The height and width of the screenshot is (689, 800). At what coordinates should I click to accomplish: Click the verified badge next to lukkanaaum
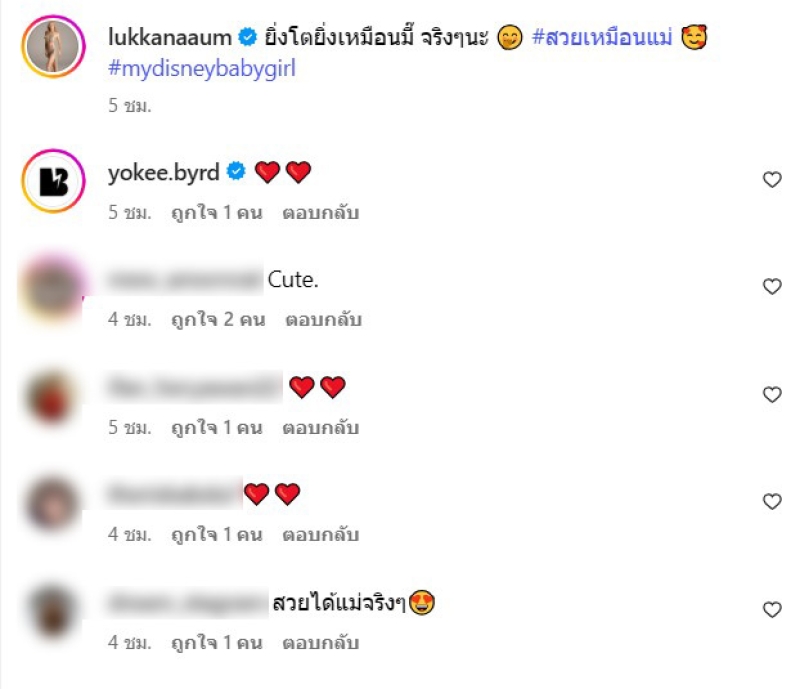248,37
